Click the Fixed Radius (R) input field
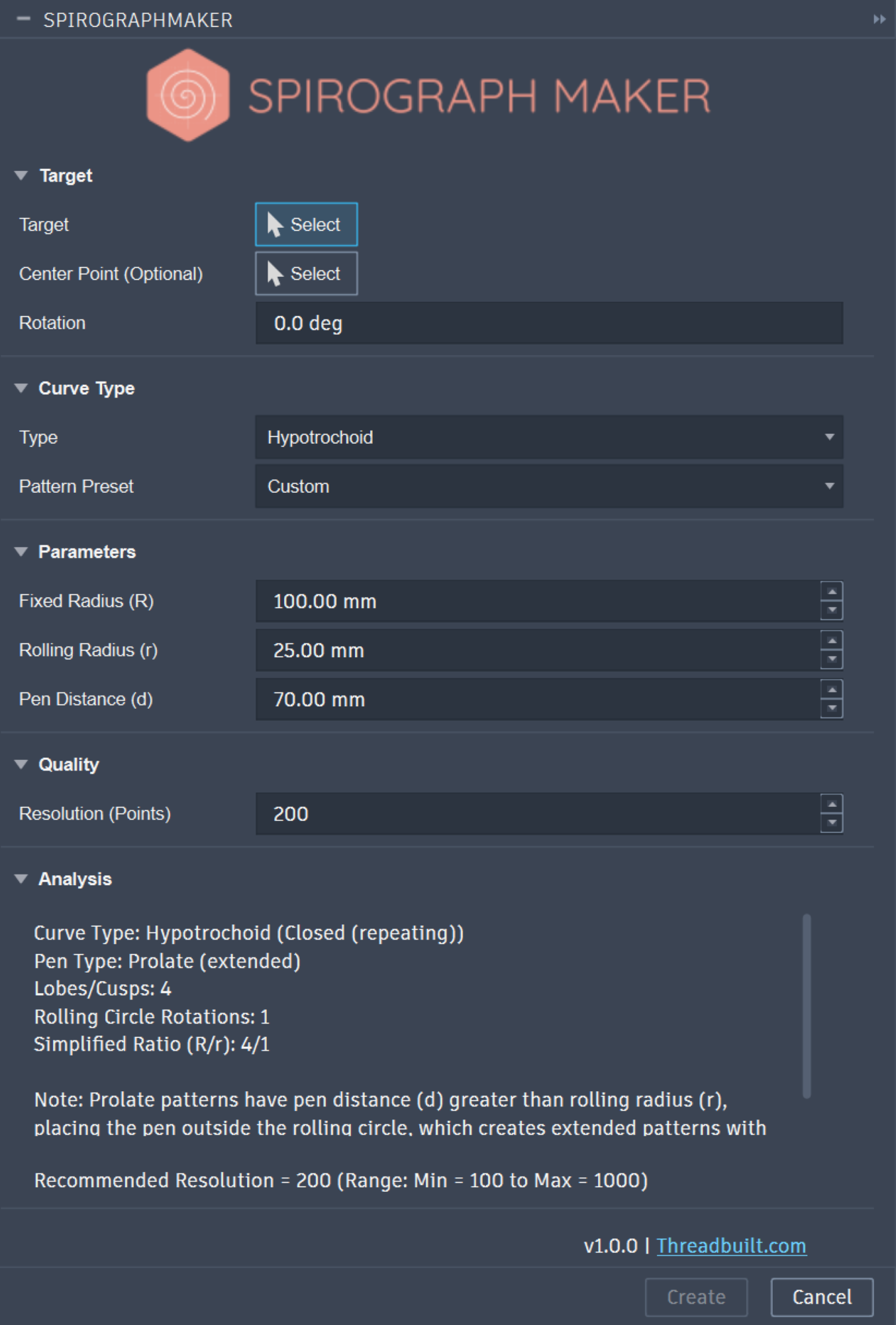This screenshot has width=896, height=1325. tap(538, 601)
